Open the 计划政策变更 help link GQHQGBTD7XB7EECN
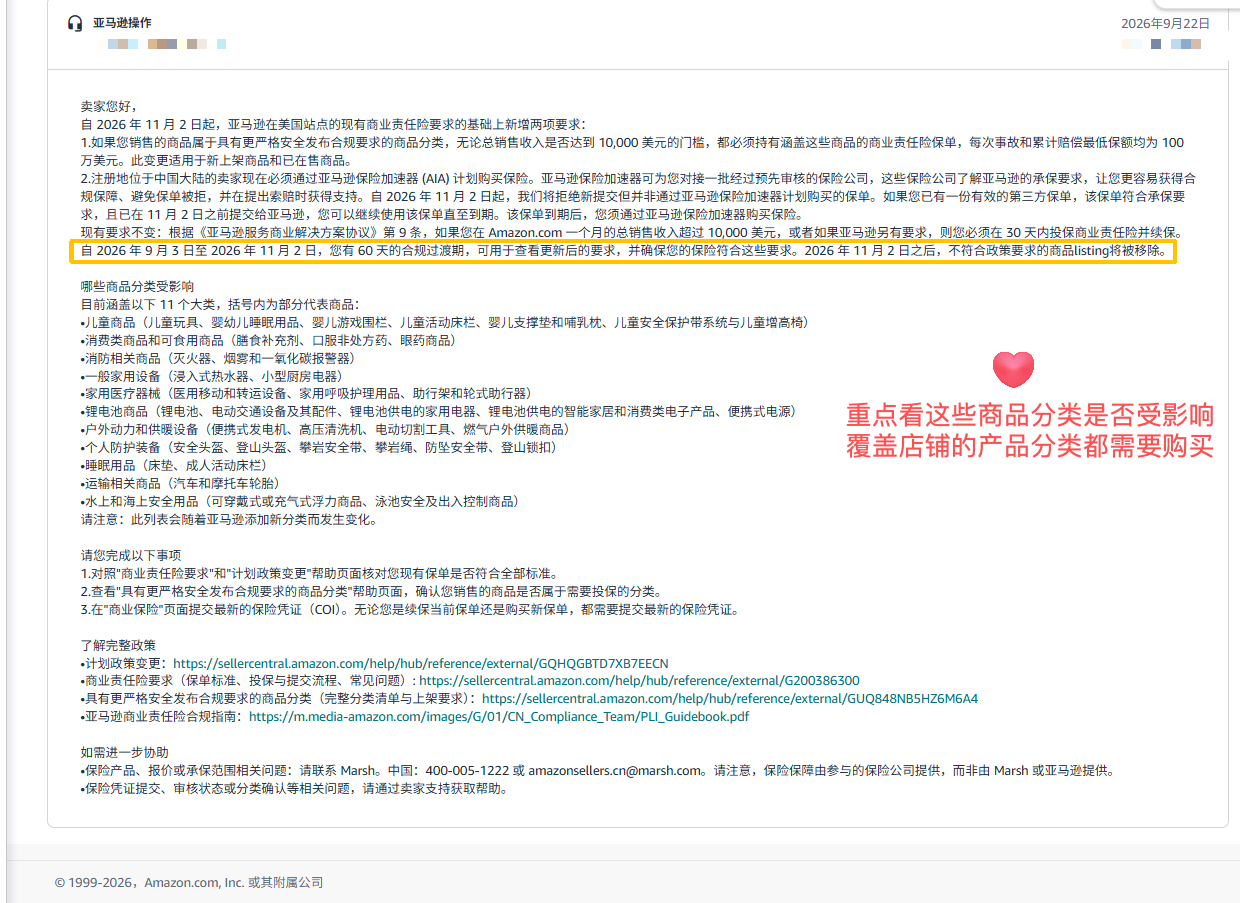Screen dimensions: 1240x903 [x=421, y=663]
